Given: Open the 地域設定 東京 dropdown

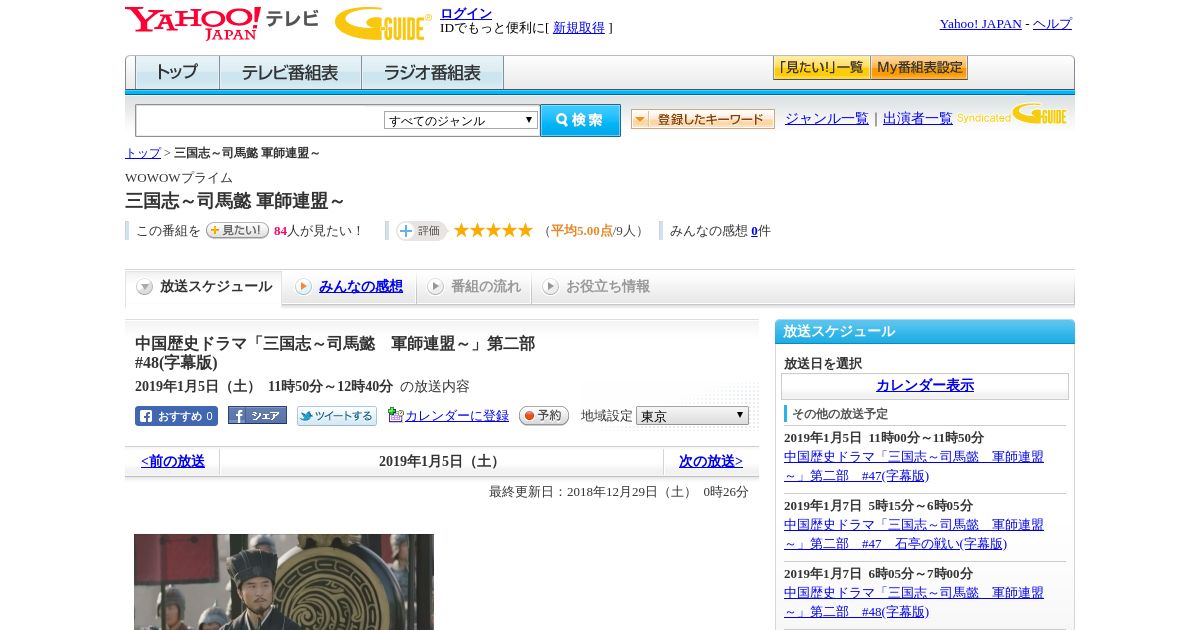Looking at the screenshot, I should click(692, 416).
